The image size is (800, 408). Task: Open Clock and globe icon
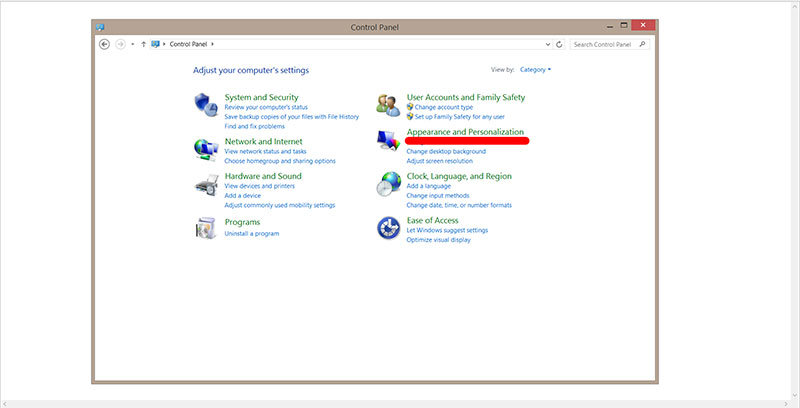[x=388, y=184]
